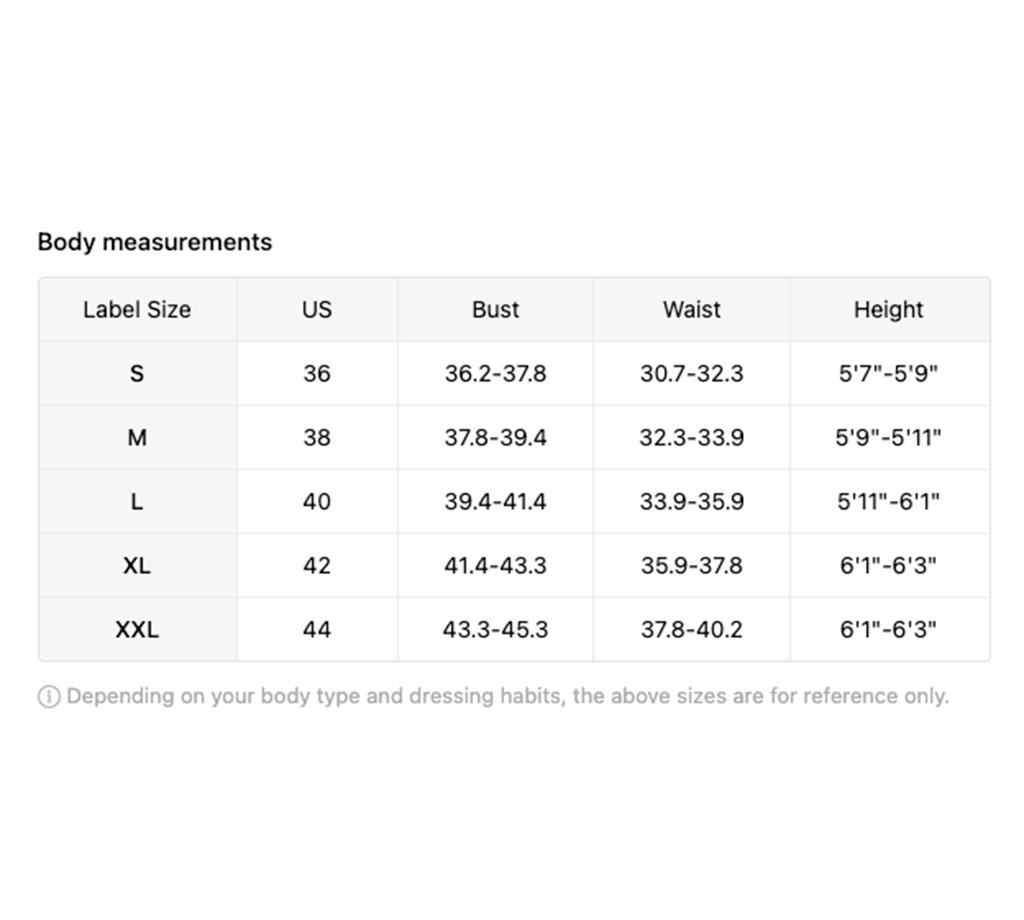Select bust value 43.3-45.3
1024x920 pixels.
[495, 630]
